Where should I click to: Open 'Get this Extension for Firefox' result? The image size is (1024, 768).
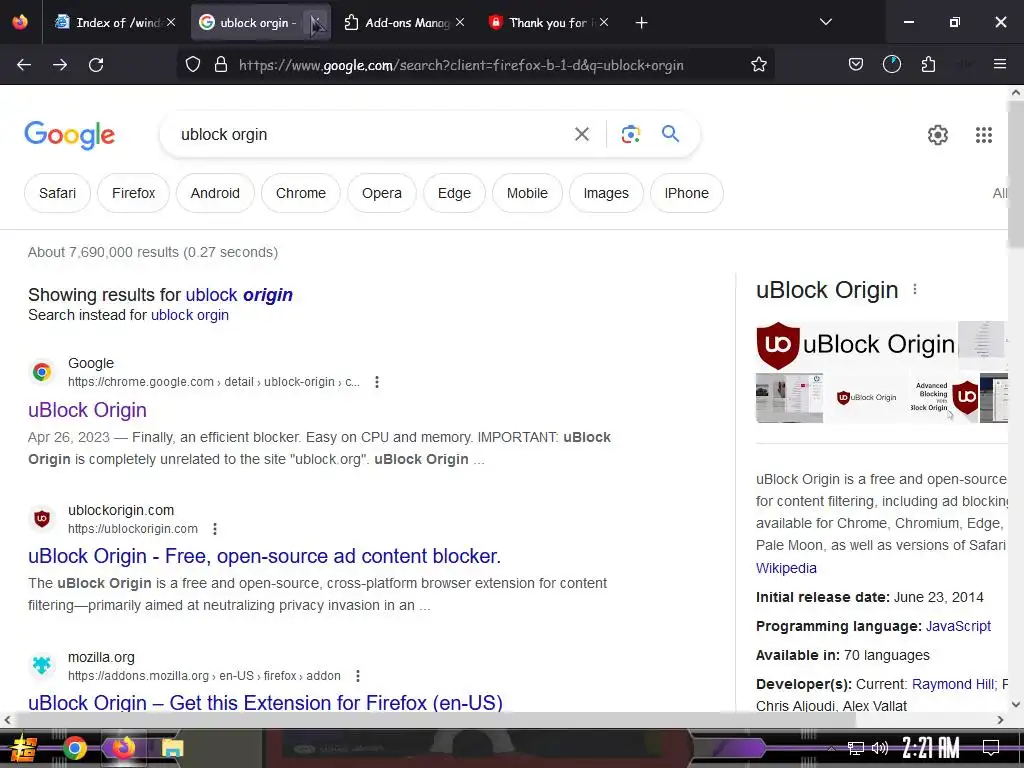click(x=265, y=703)
